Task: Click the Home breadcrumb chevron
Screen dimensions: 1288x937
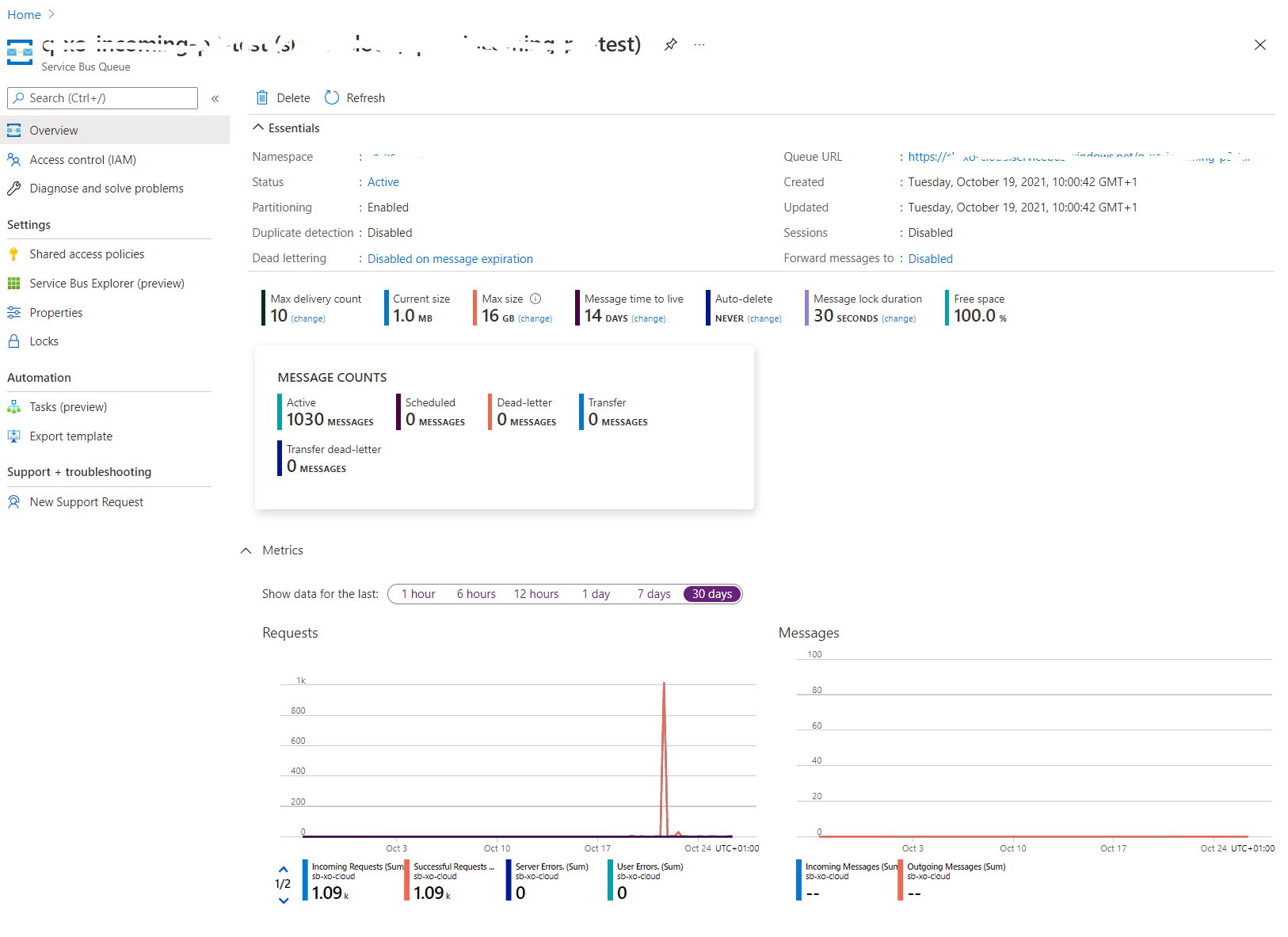Action: pyautogui.click(x=51, y=14)
